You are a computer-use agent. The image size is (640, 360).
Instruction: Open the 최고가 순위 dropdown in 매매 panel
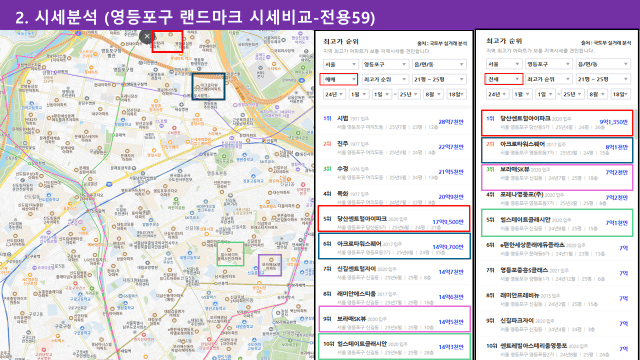[x=385, y=79]
